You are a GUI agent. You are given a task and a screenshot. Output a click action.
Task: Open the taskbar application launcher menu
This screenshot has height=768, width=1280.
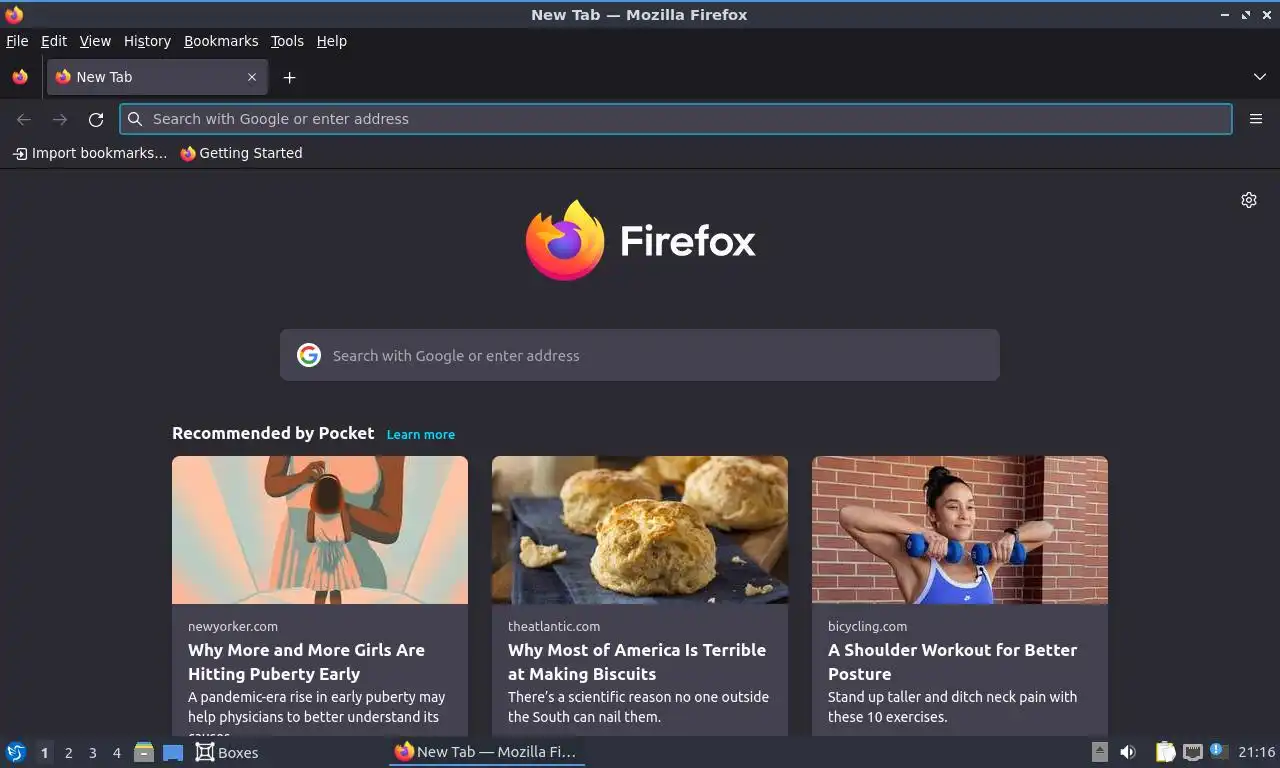[x=16, y=752]
